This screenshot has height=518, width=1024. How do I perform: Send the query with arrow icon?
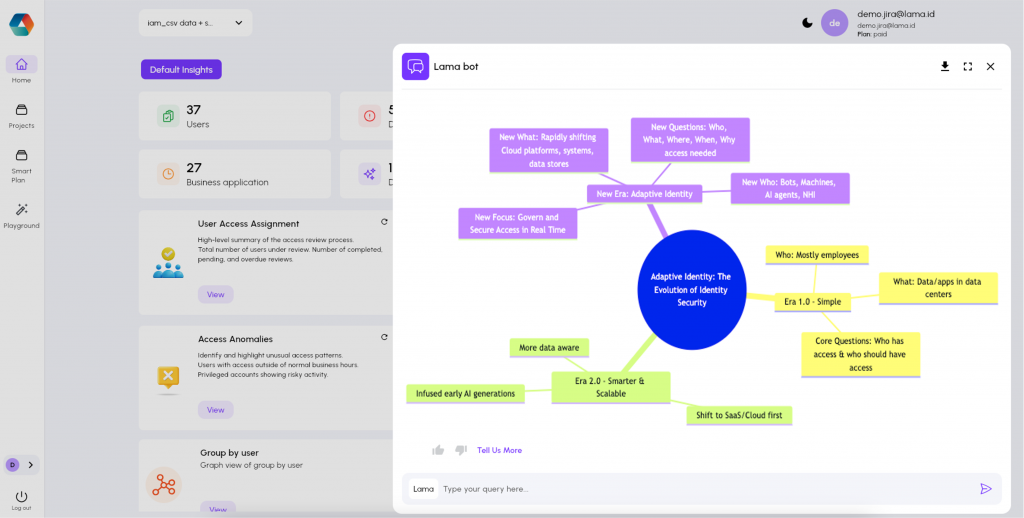986,489
